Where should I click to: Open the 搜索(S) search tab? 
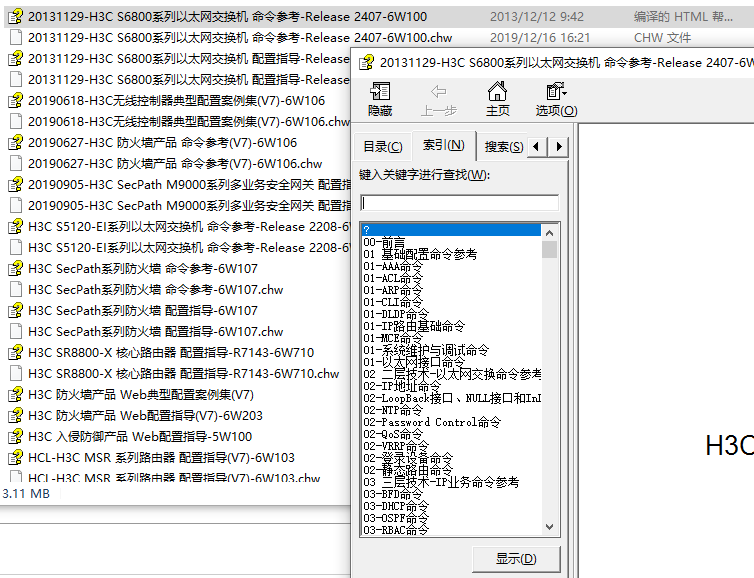pos(503,146)
